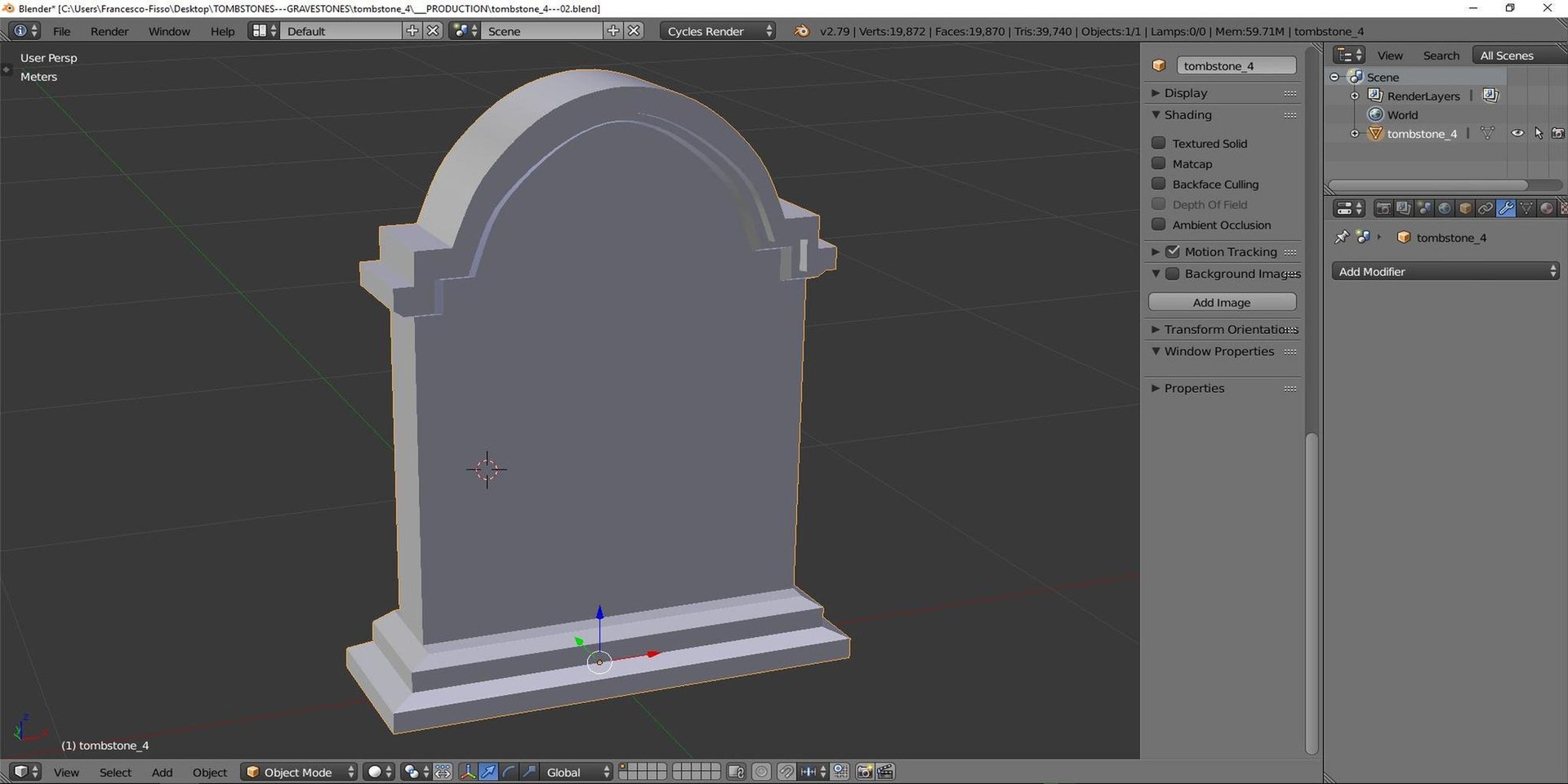Screen dimensions: 1568x784
Task: Enable Backface Culling checkbox
Action: (1158, 184)
